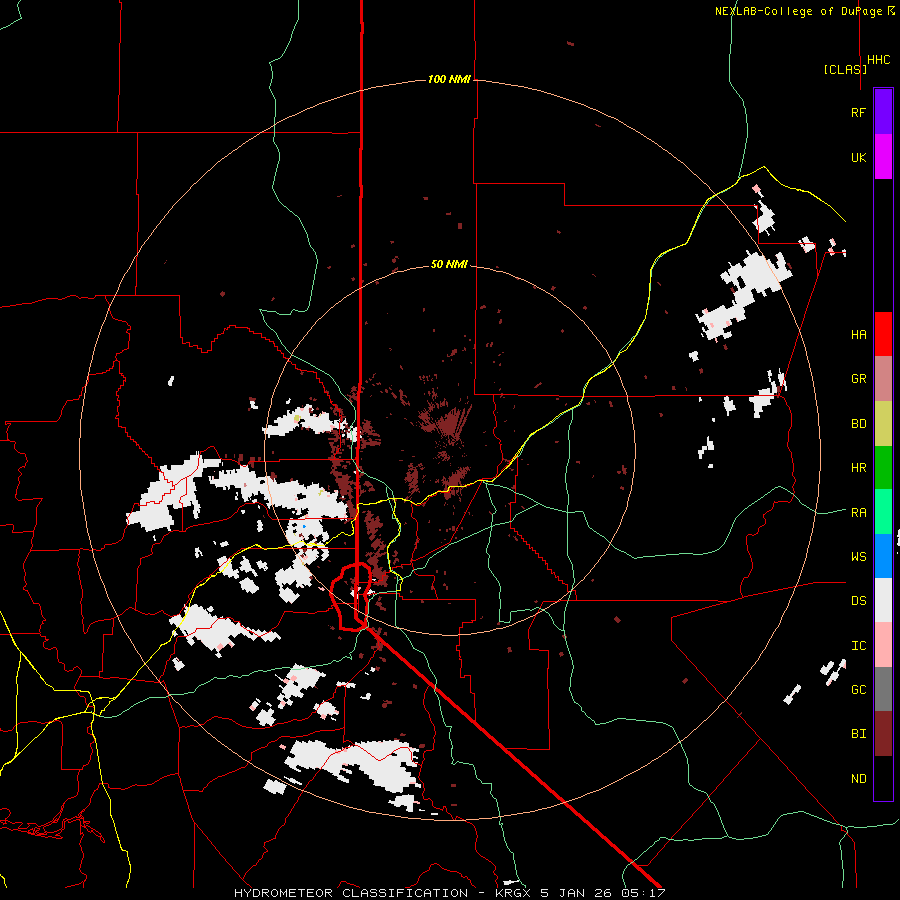This screenshot has height=900, width=900.
Task: Click the RF purple legend swatch
Action: point(883,112)
